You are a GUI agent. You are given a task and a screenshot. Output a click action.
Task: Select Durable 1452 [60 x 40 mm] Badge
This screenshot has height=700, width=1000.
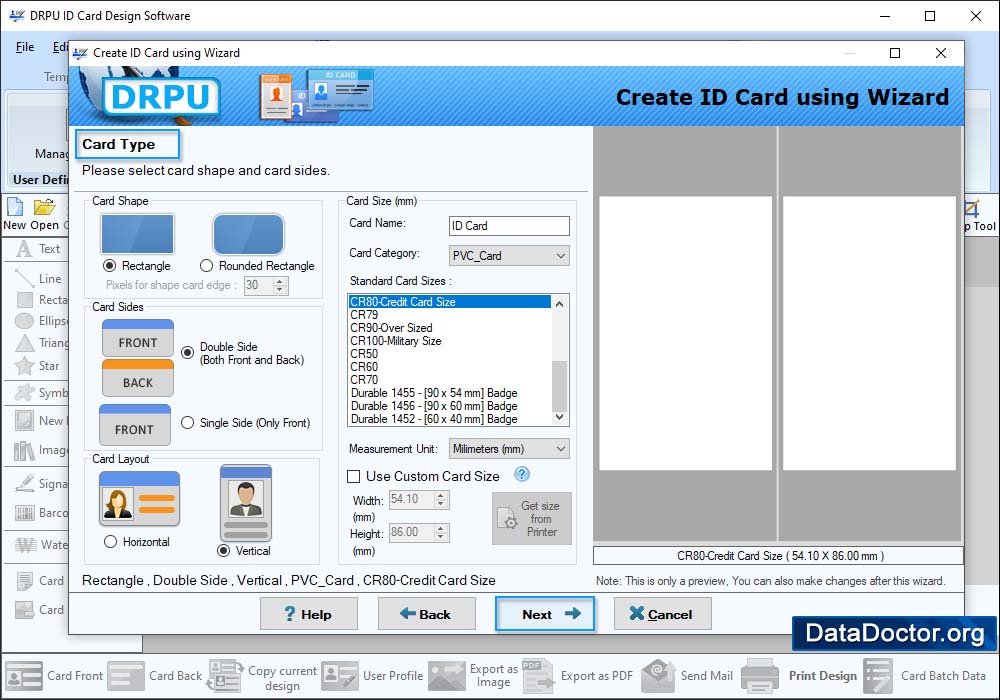(450, 419)
